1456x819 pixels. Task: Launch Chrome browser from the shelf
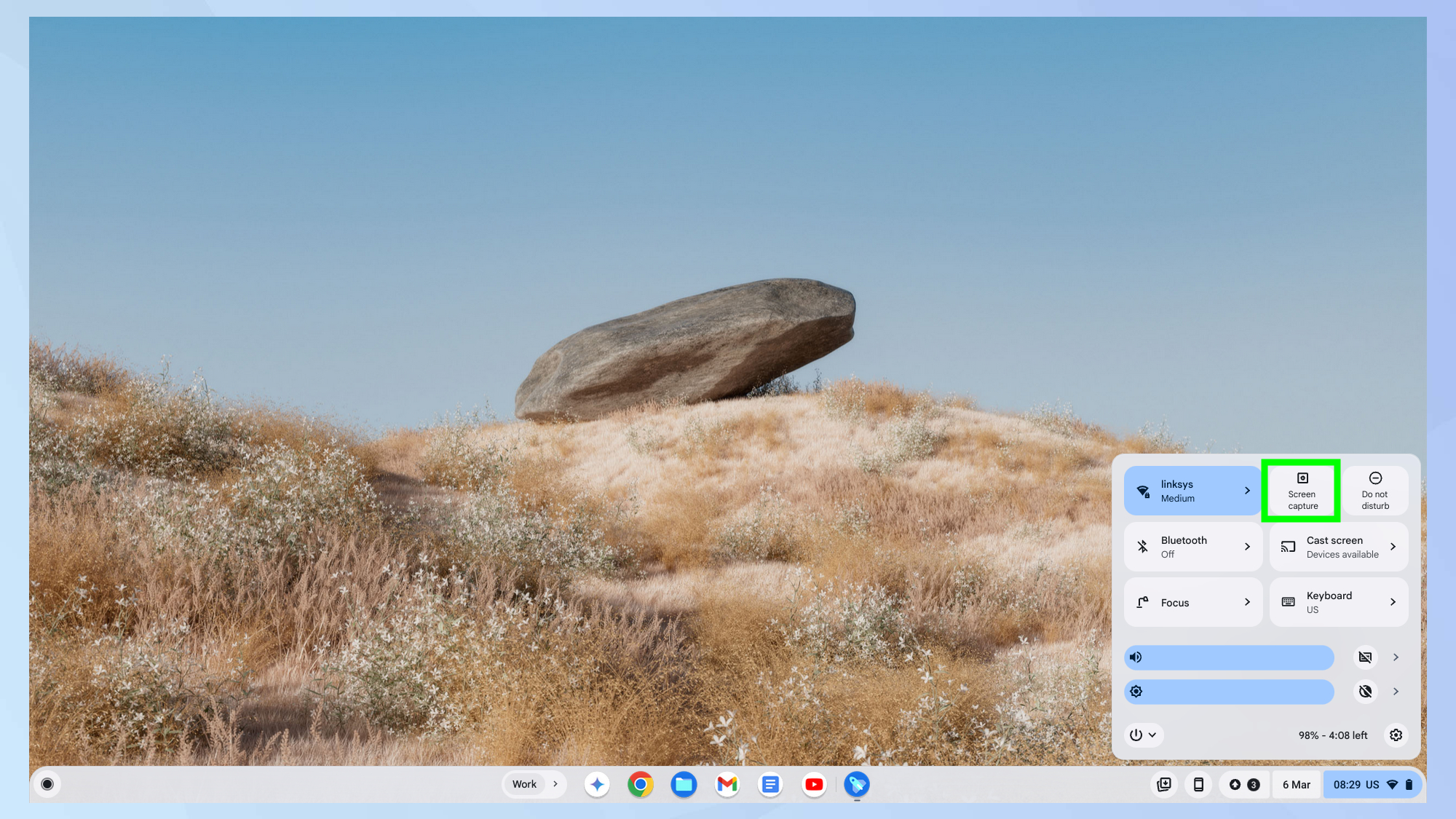[640, 784]
